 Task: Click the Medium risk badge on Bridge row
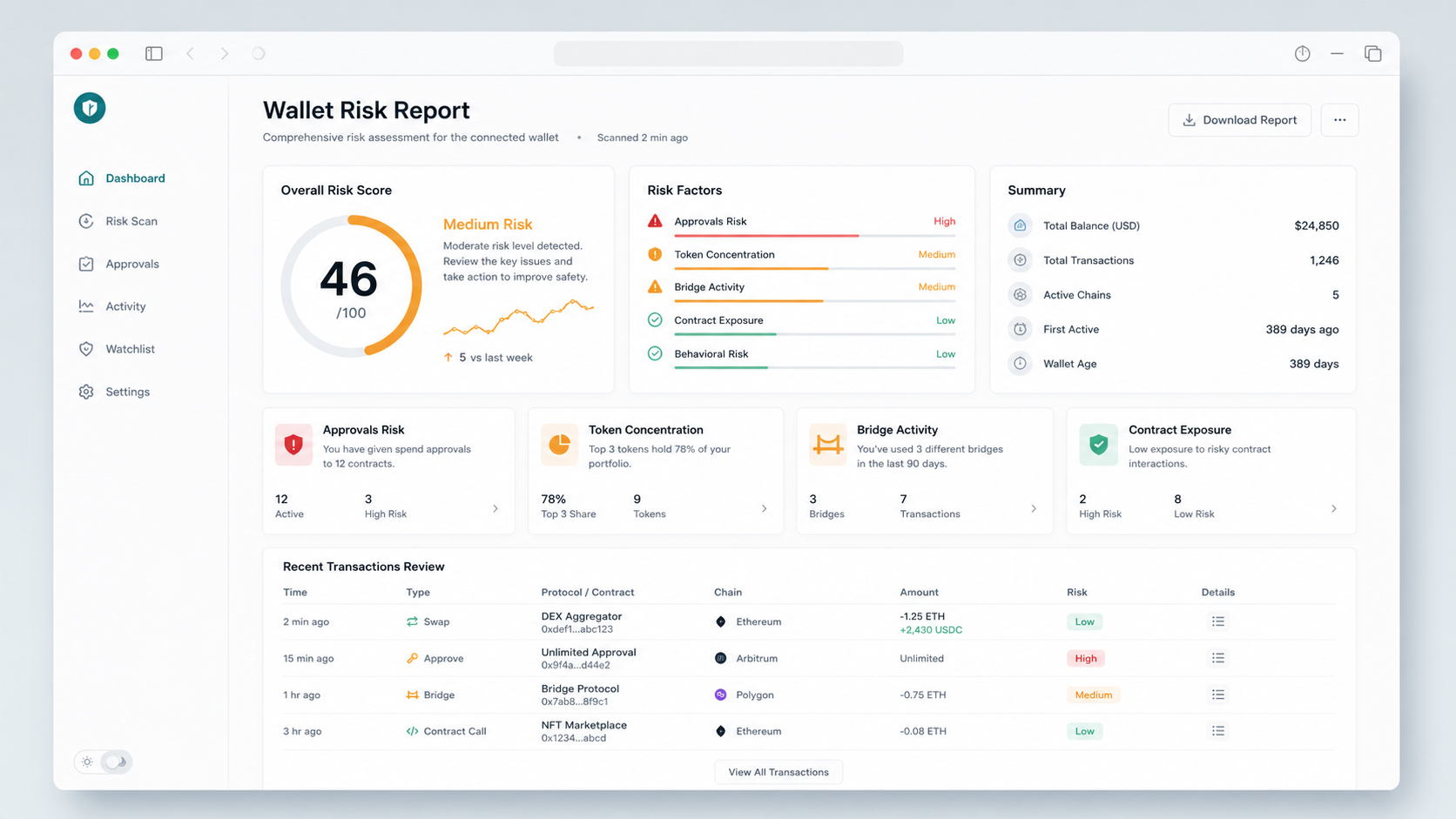(x=1093, y=695)
